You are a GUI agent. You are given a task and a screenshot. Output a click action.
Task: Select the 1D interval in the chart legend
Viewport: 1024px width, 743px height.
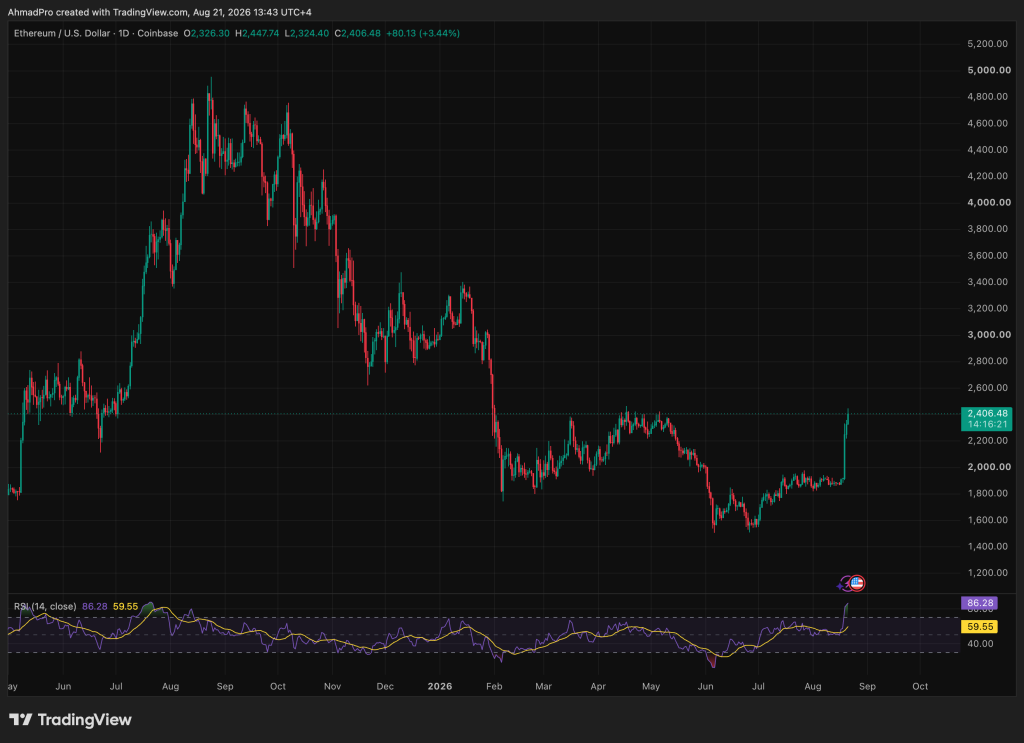(123, 33)
